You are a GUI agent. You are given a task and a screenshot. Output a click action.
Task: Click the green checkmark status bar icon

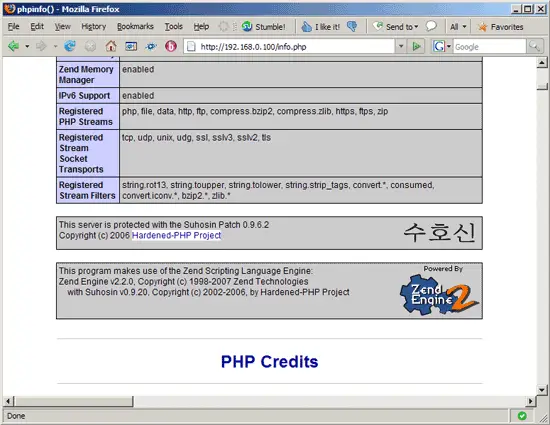tap(522, 416)
